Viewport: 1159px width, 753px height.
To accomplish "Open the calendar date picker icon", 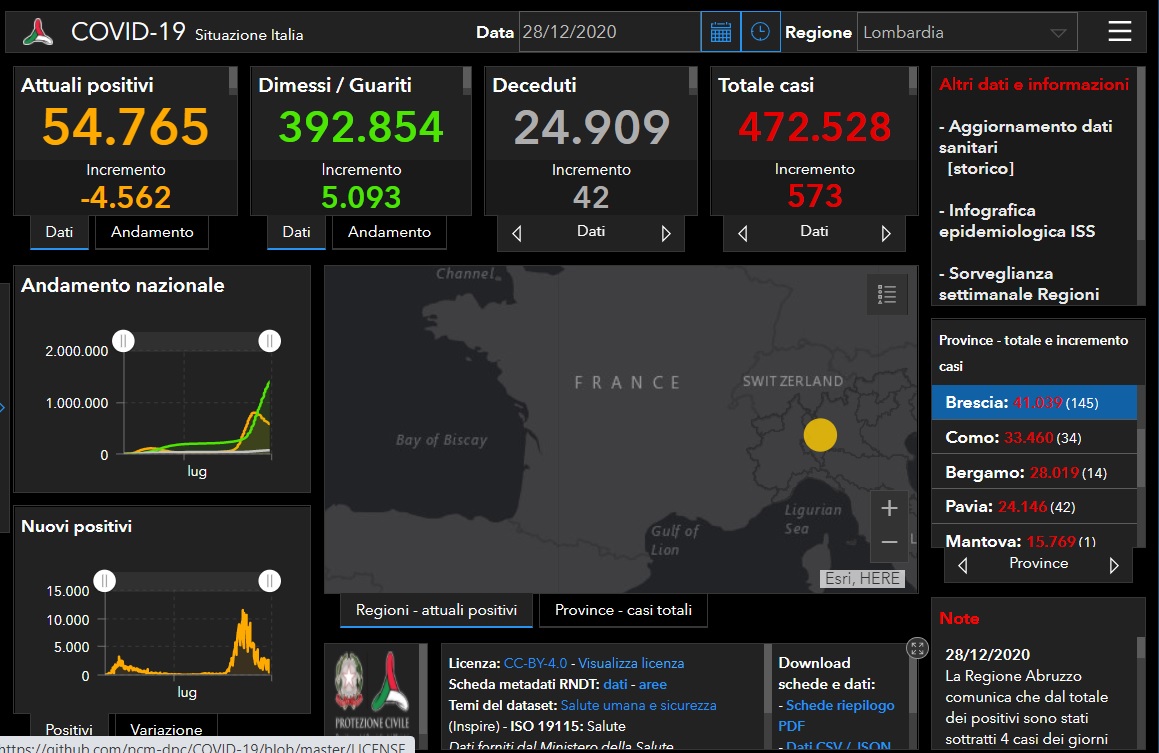I will click(720, 32).
